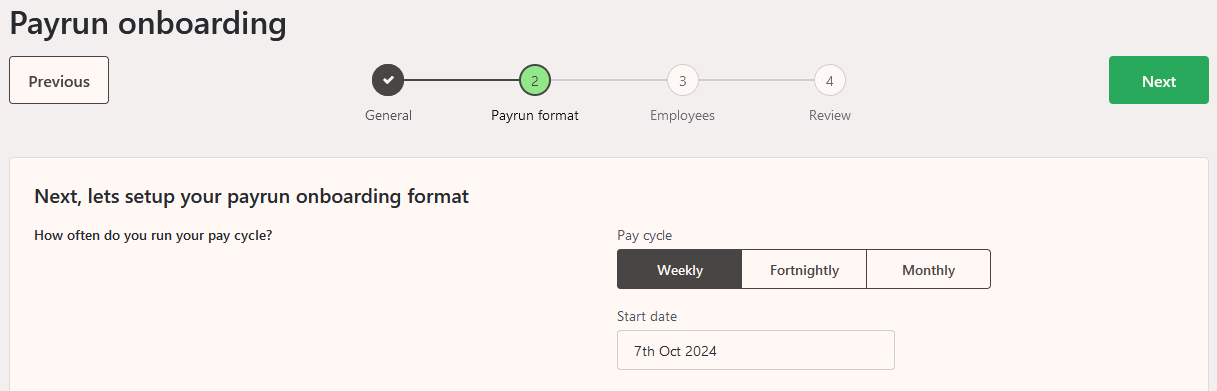Click the green Next button
1217x391 pixels.
coord(1159,80)
